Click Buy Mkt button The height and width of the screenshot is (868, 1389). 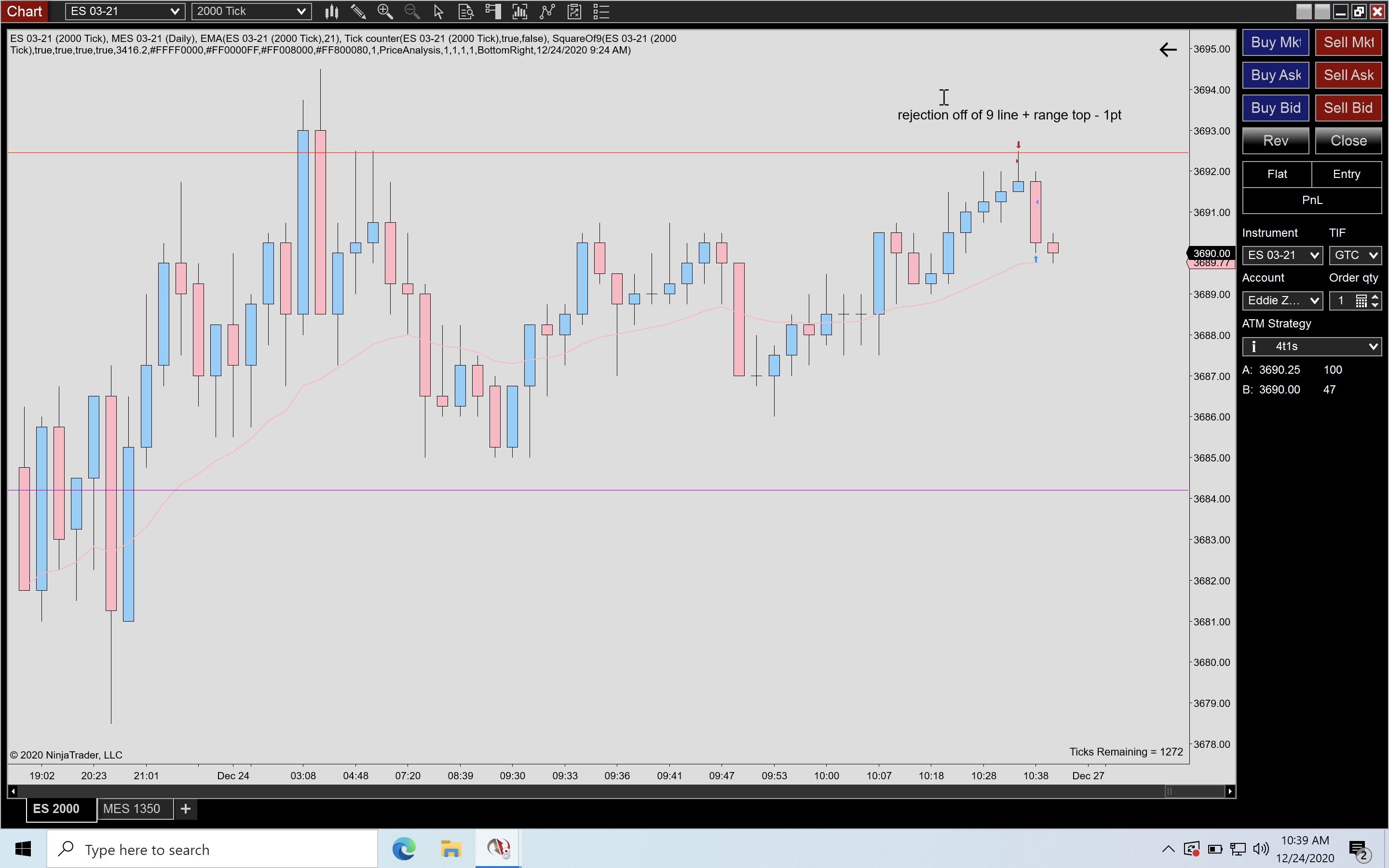[1276, 42]
